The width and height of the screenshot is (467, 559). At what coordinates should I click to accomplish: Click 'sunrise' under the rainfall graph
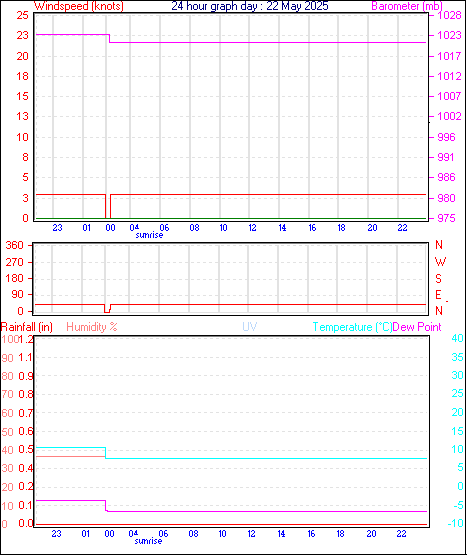click(x=148, y=541)
